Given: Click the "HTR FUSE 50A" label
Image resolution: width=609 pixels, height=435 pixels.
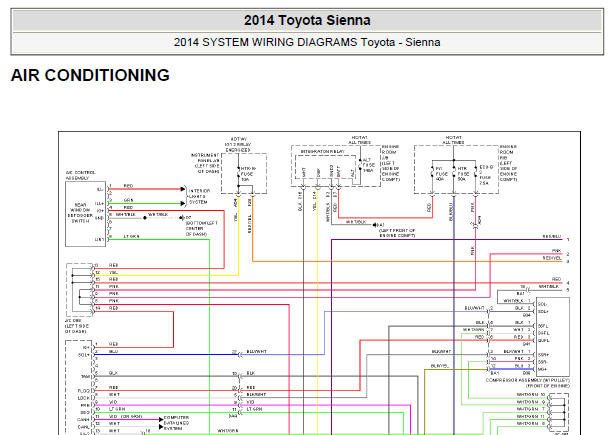Looking at the screenshot, I should point(462,174).
